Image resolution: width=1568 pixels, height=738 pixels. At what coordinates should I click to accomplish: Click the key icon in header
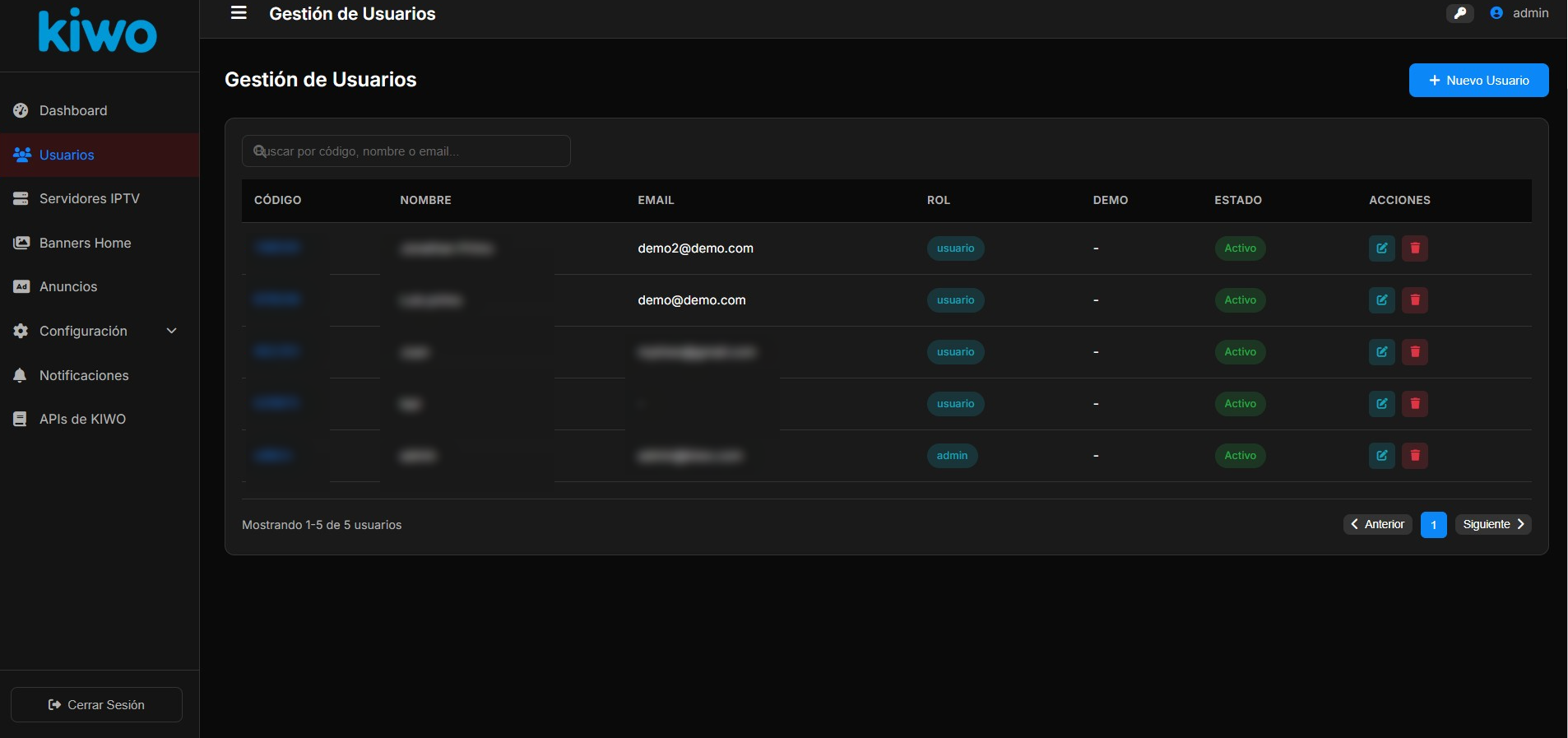tap(1459, 13)
